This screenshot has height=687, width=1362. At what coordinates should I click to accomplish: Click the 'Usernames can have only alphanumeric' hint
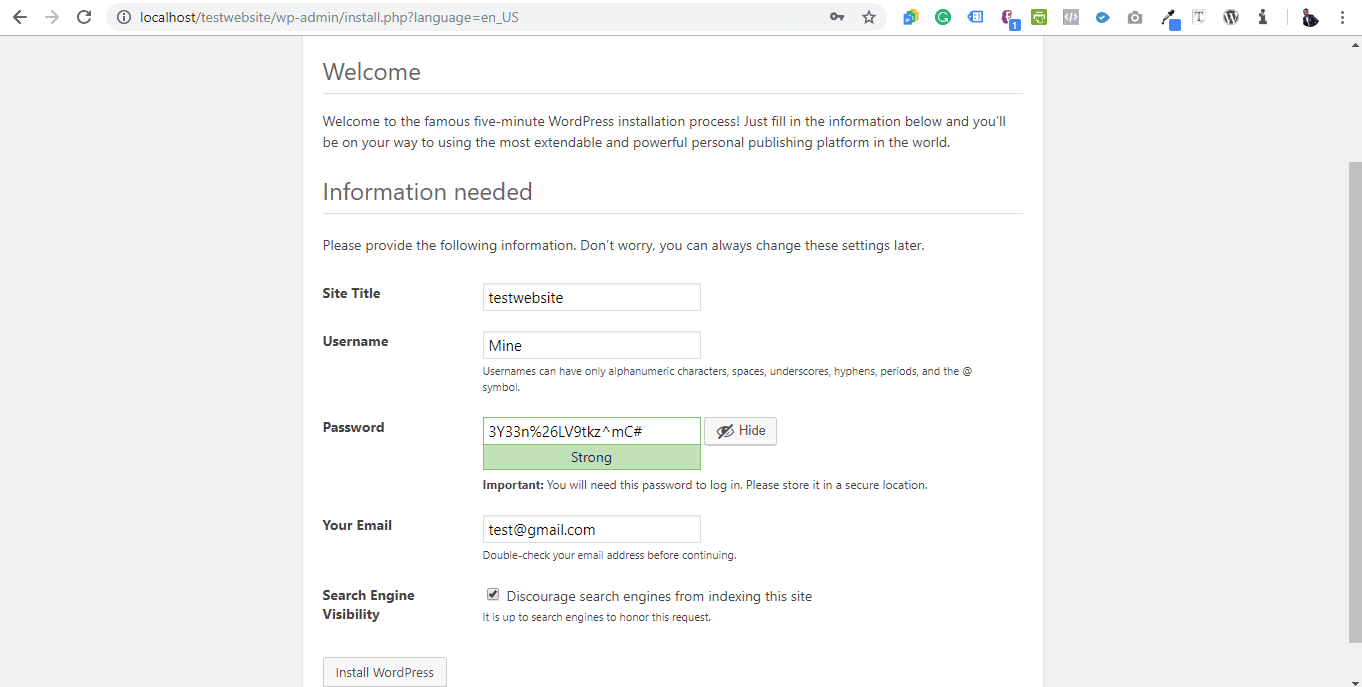pyautogui.click(x=728, y=379)
